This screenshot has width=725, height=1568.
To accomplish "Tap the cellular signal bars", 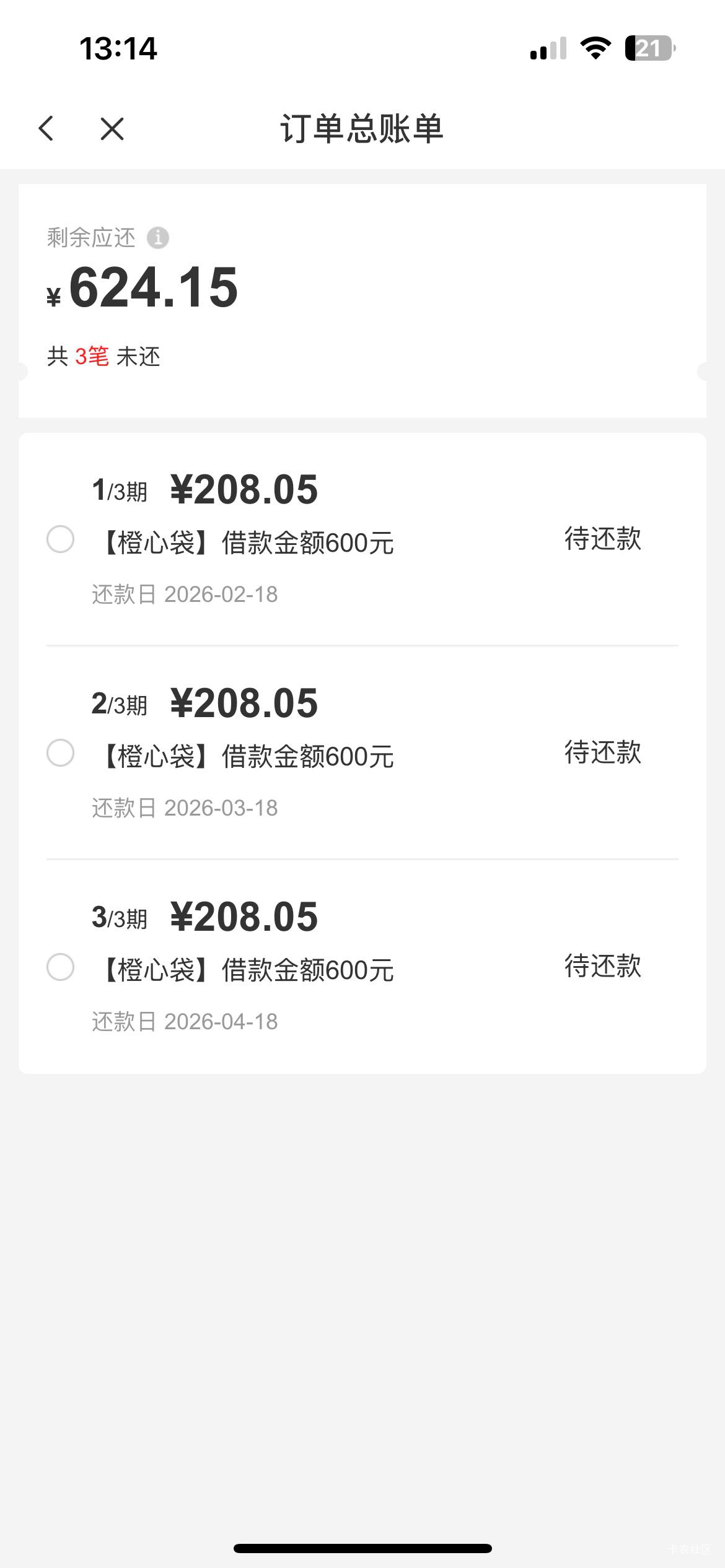I will [x=548, y=48].
